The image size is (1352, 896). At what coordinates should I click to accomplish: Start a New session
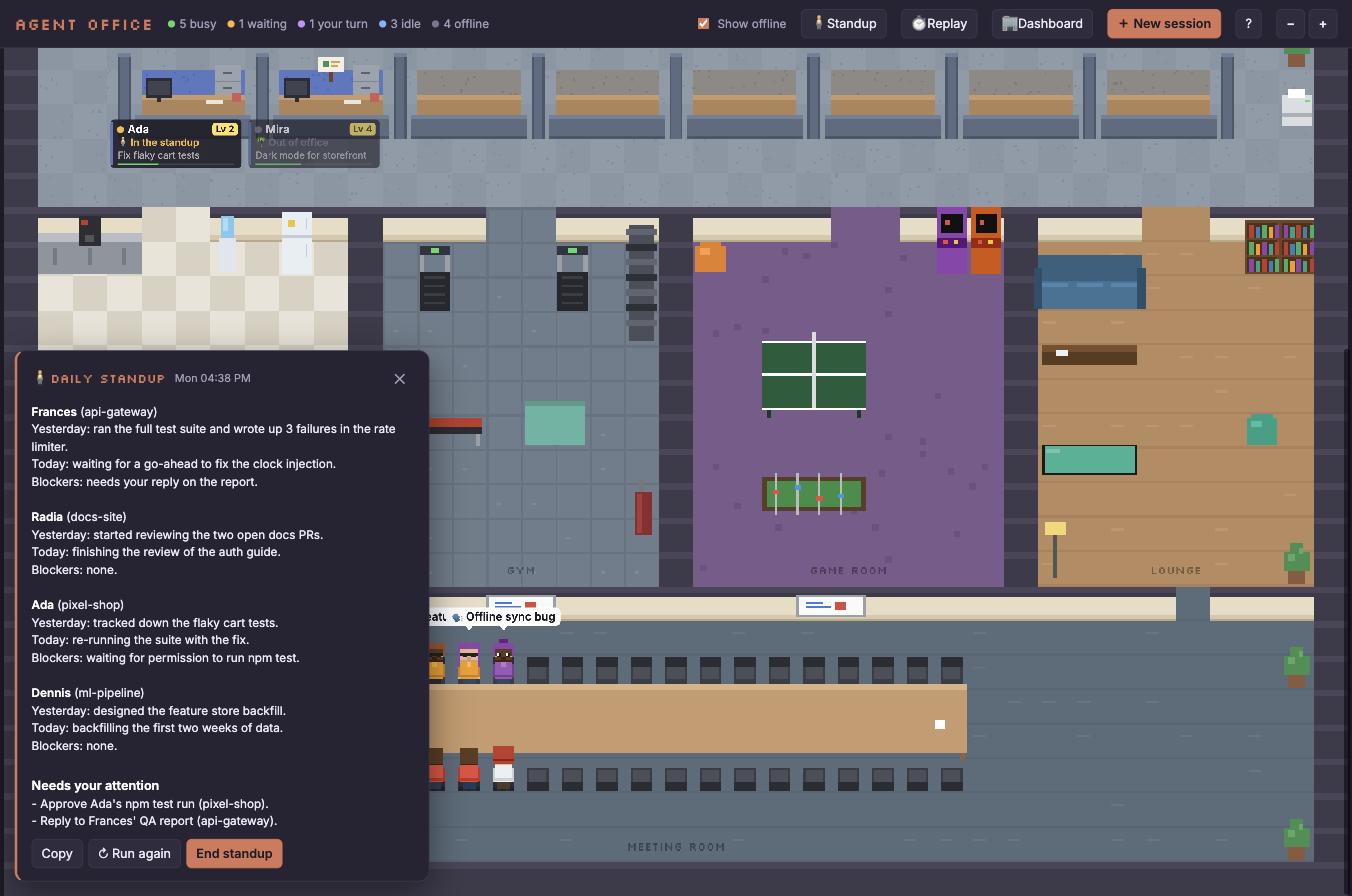(x=1164, y=24)
